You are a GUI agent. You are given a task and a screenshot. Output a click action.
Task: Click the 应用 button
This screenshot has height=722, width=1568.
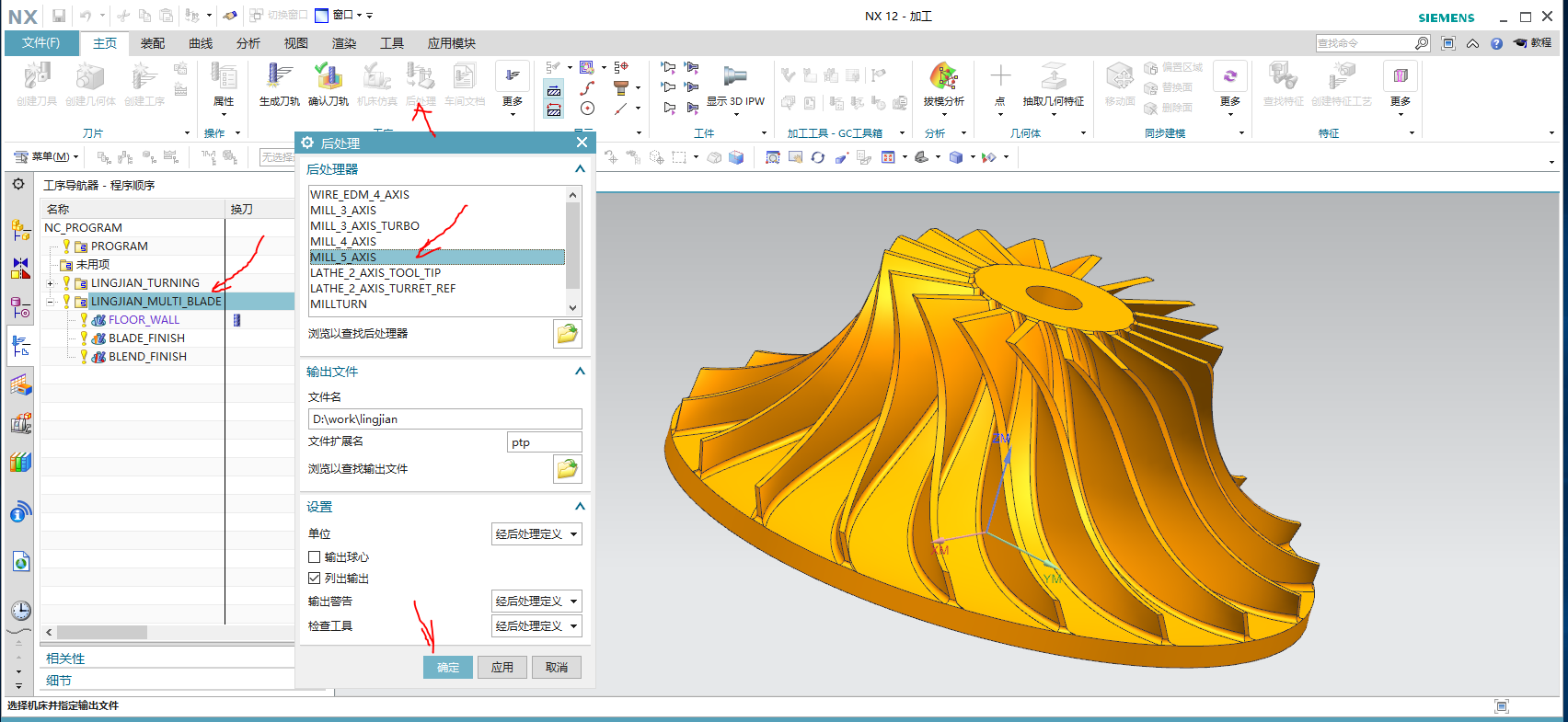pos(502,668)
